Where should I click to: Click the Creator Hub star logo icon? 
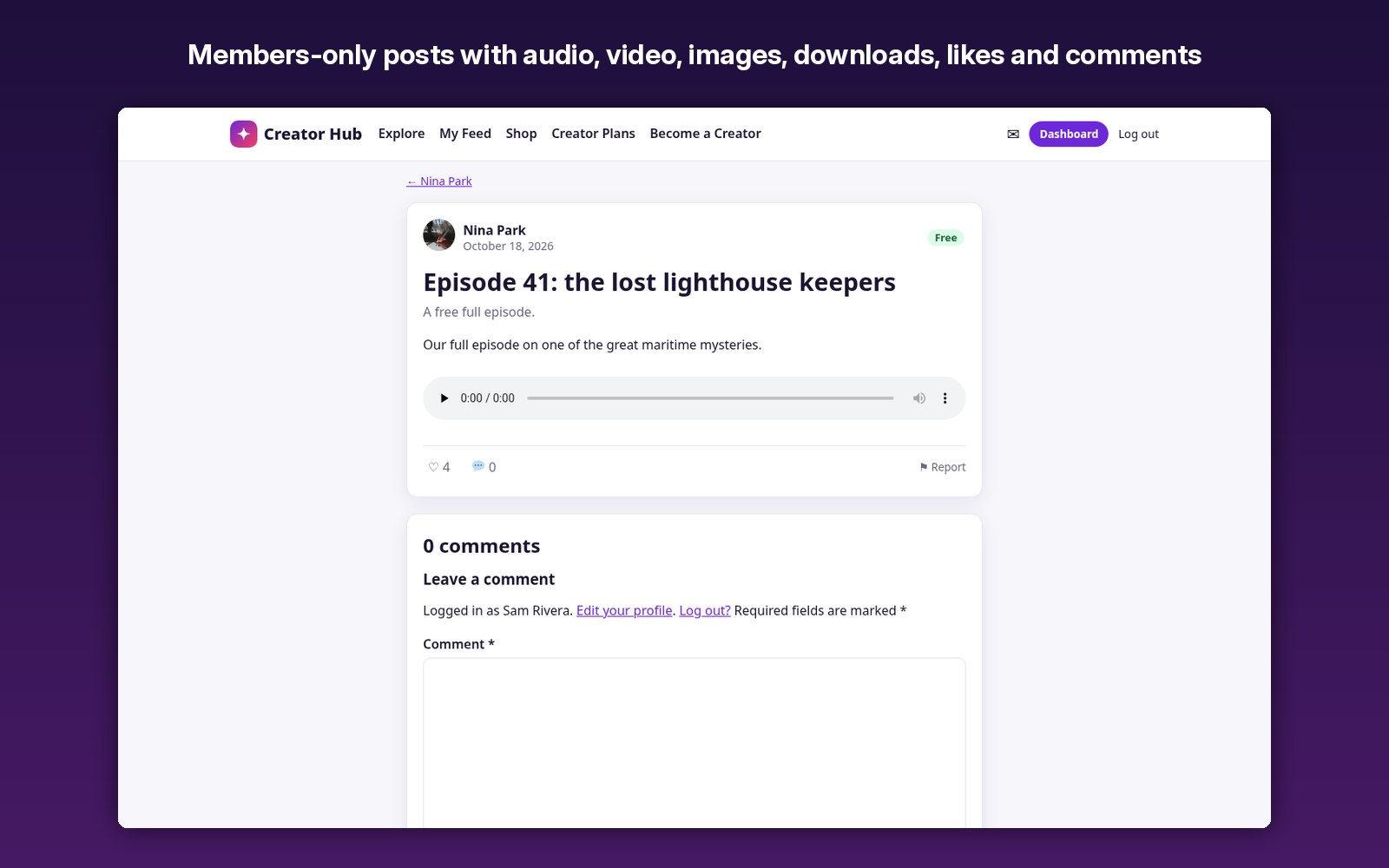(x=243, y=134)
